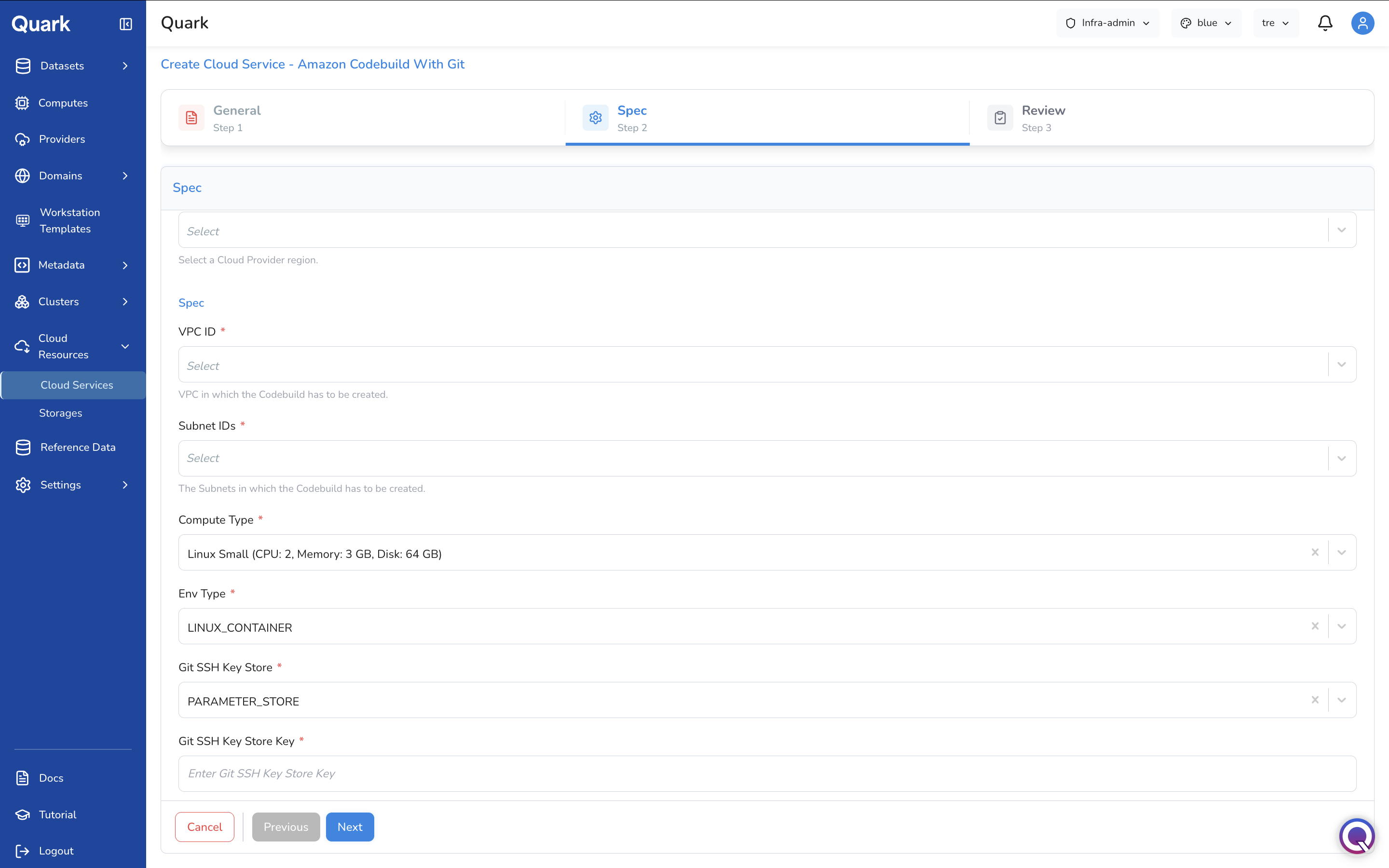Open the Docs link
The height and width of the screenshot is (868, 1389).
tap(51, 778)
